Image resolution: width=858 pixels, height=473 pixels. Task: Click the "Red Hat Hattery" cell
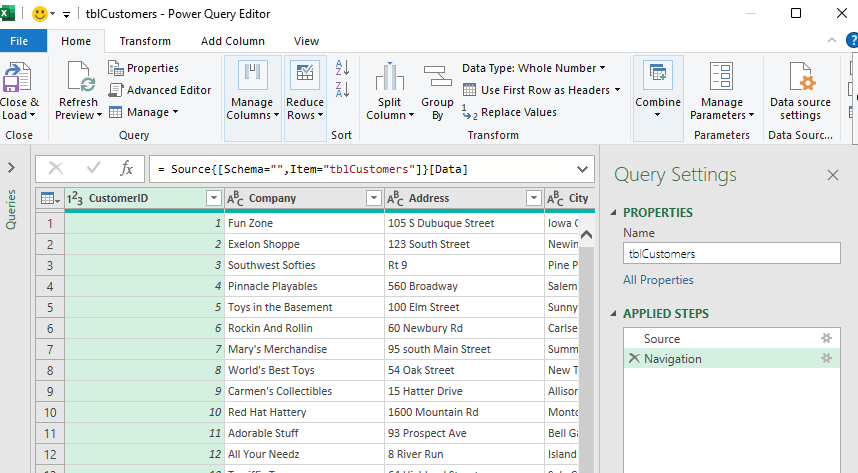(305, 412)
